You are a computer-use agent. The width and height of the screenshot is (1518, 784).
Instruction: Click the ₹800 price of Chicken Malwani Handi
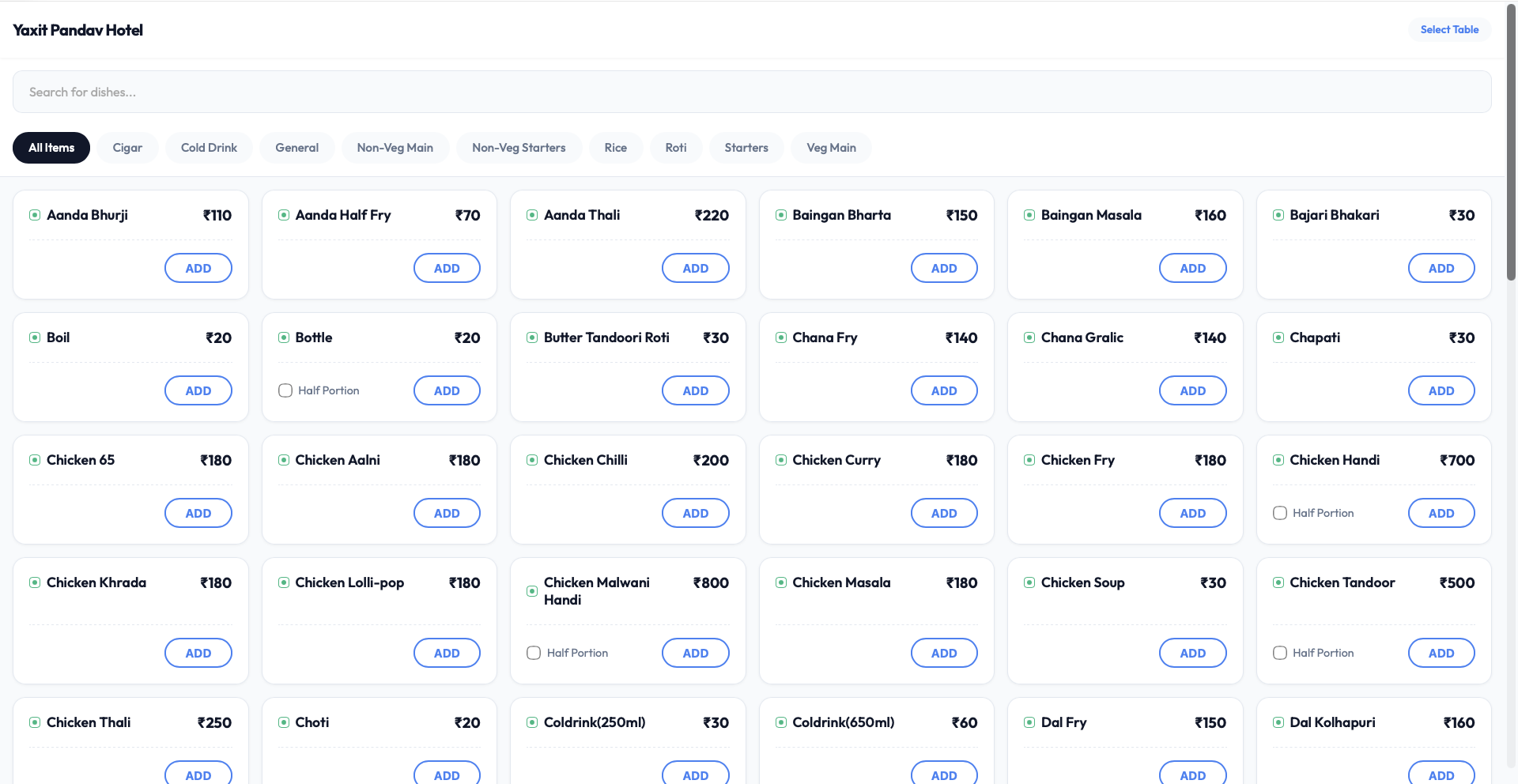(711, 582)
